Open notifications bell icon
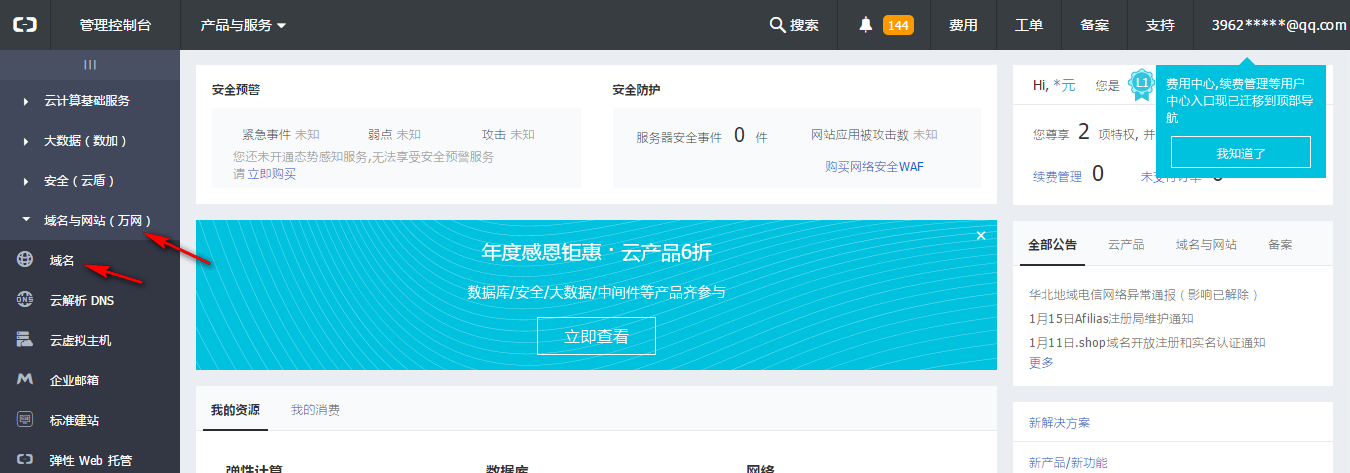Screen dimensions: 1350x473 point(866,25)
